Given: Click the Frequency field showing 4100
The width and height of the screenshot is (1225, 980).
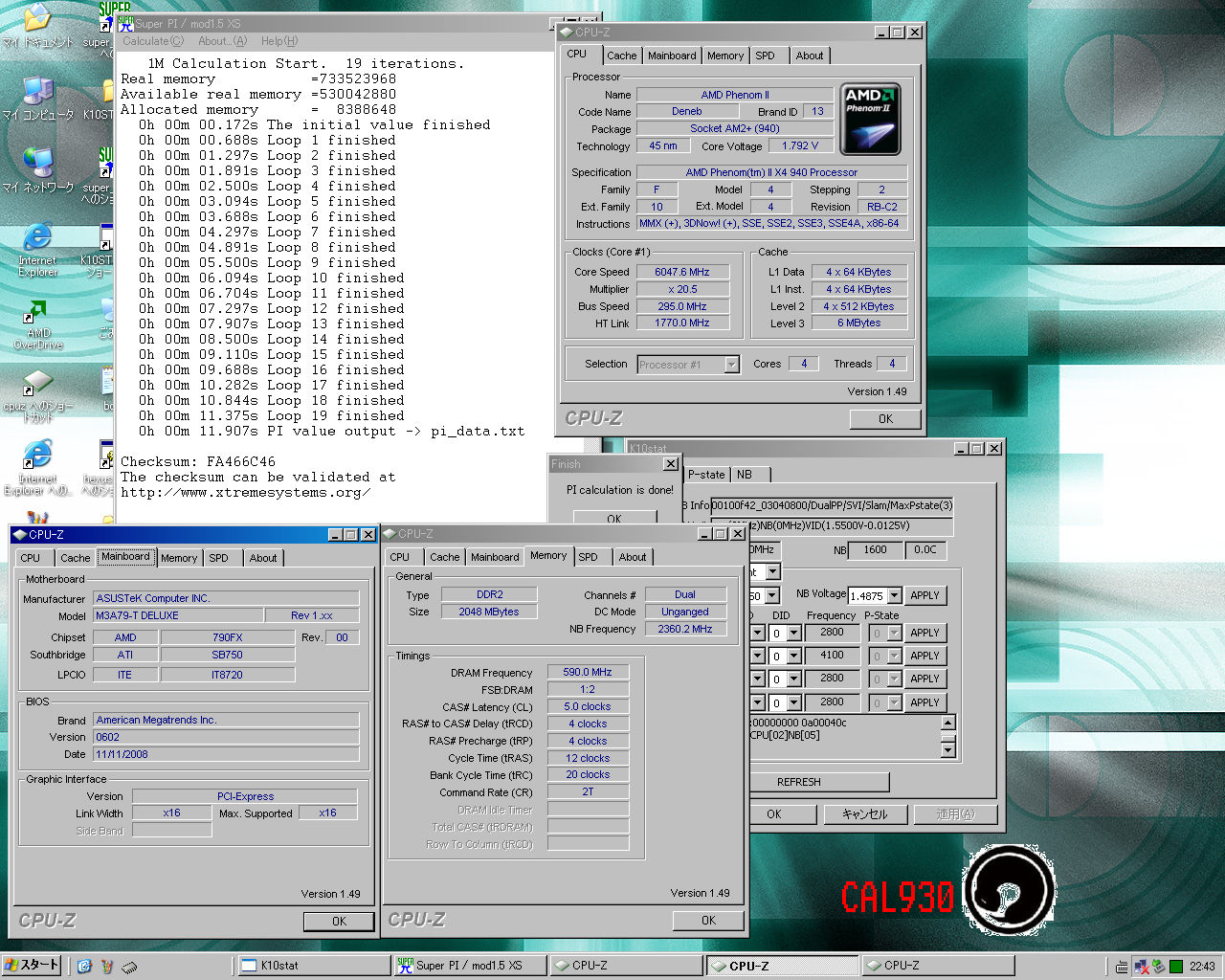Looking at the screenshot, I should tap(832, 656).
